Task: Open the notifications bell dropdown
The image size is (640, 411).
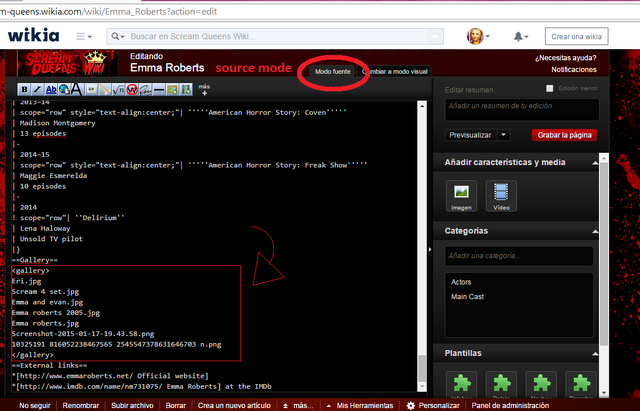Action: (x=520, y=37)
